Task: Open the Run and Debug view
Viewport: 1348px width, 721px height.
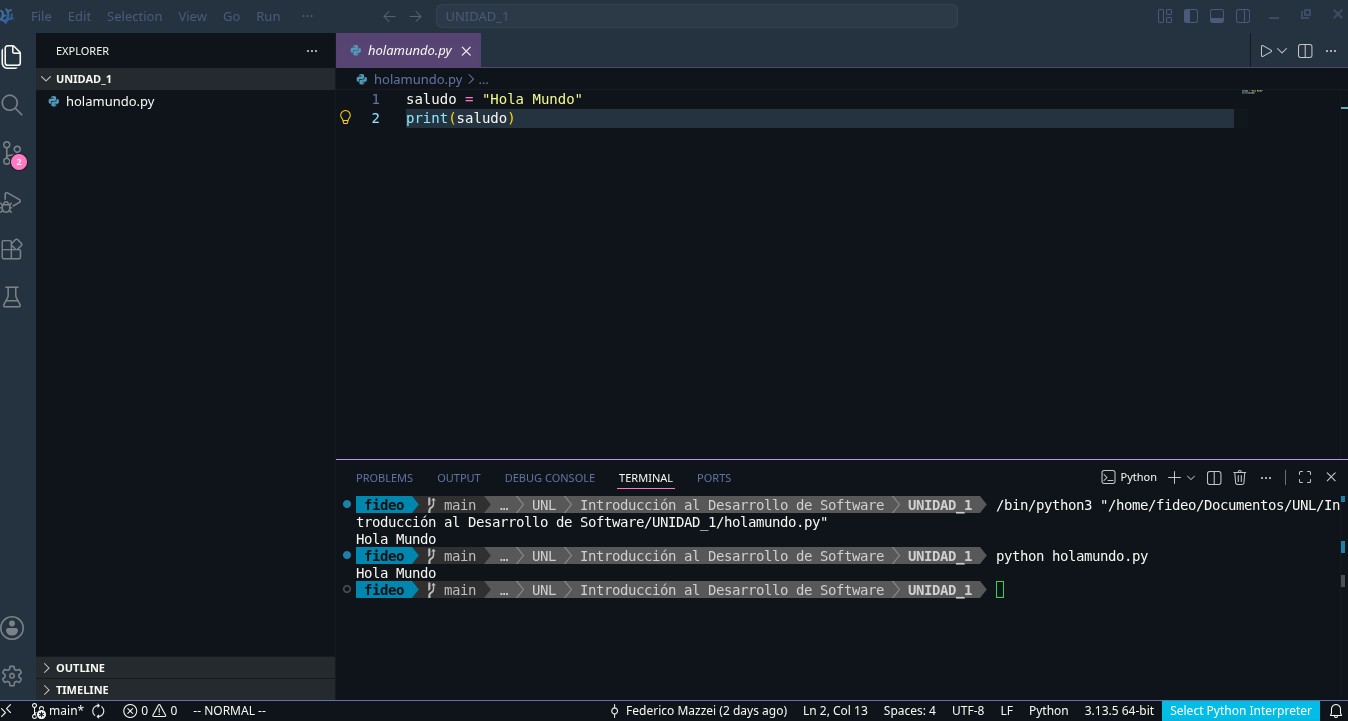Action: click(12, 201)
